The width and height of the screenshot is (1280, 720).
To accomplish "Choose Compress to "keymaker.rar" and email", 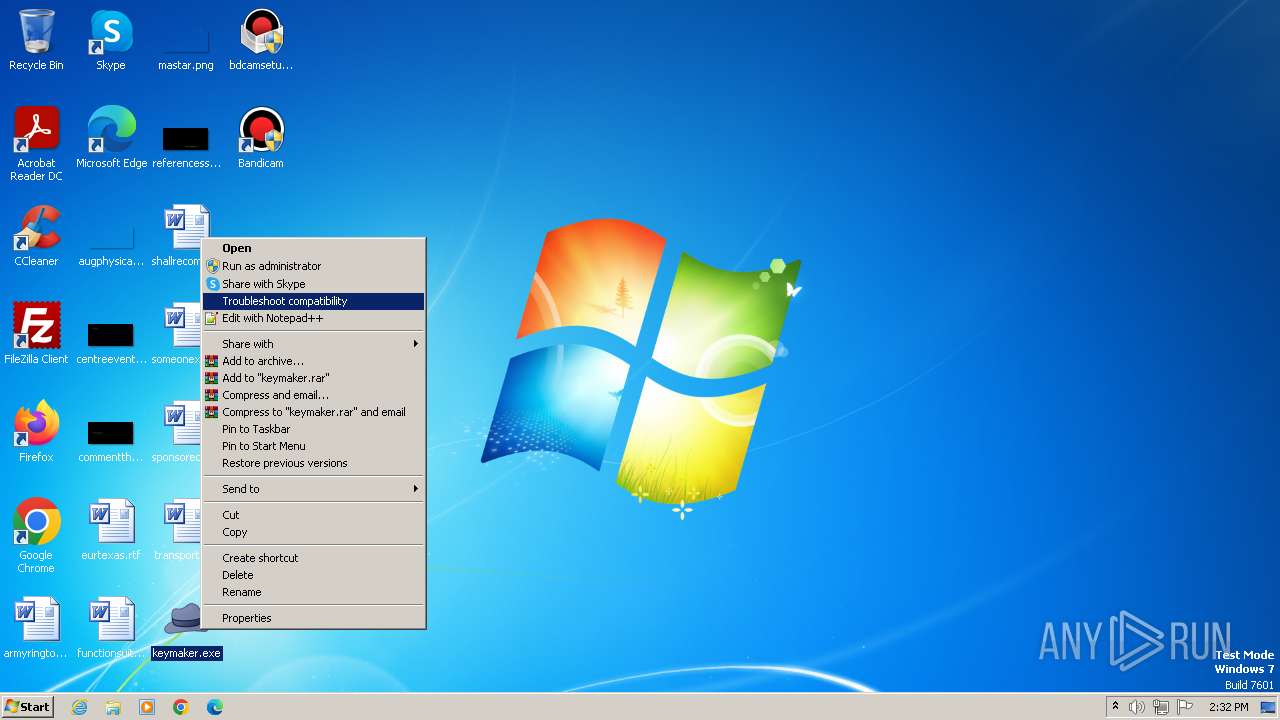I will 314,412.
